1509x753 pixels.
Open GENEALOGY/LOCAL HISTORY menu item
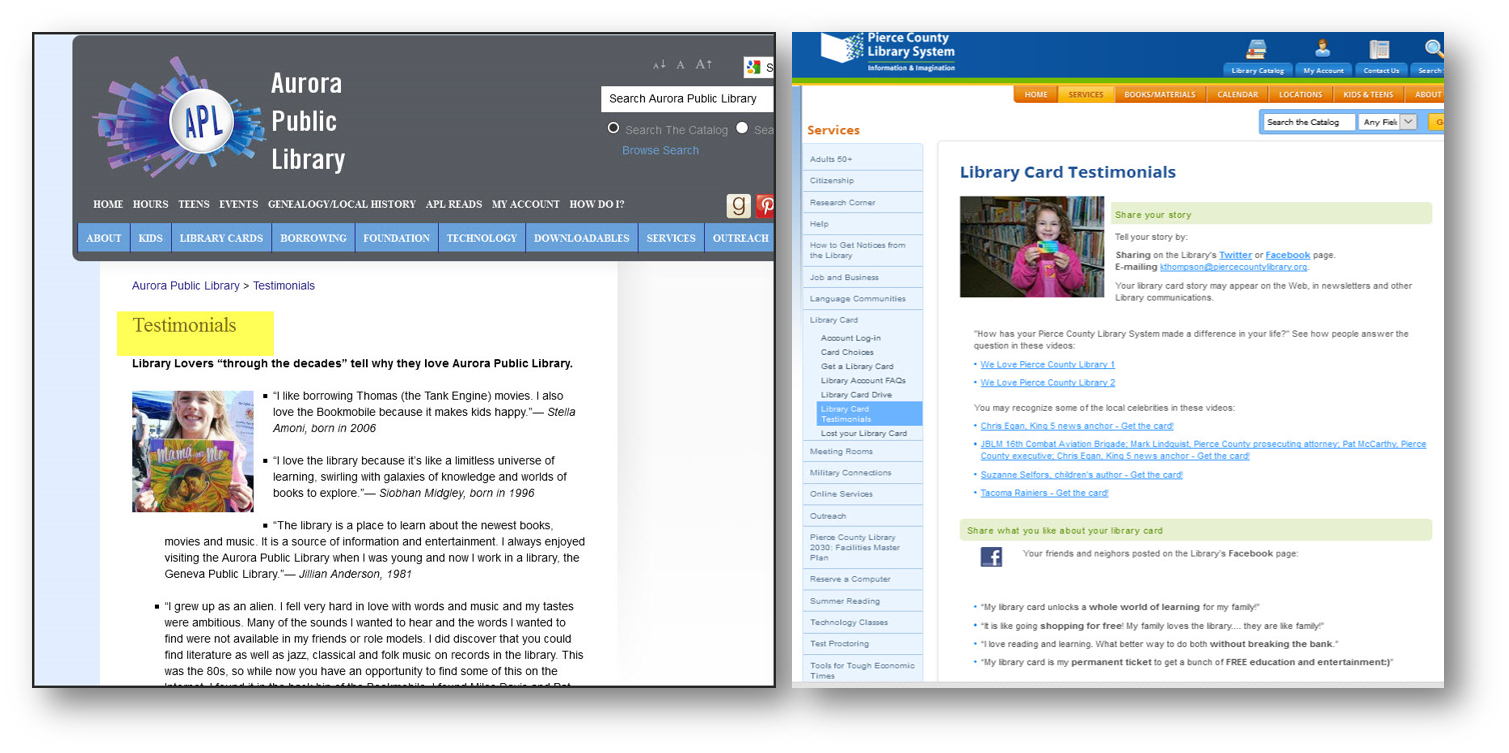tap(342, 204)
